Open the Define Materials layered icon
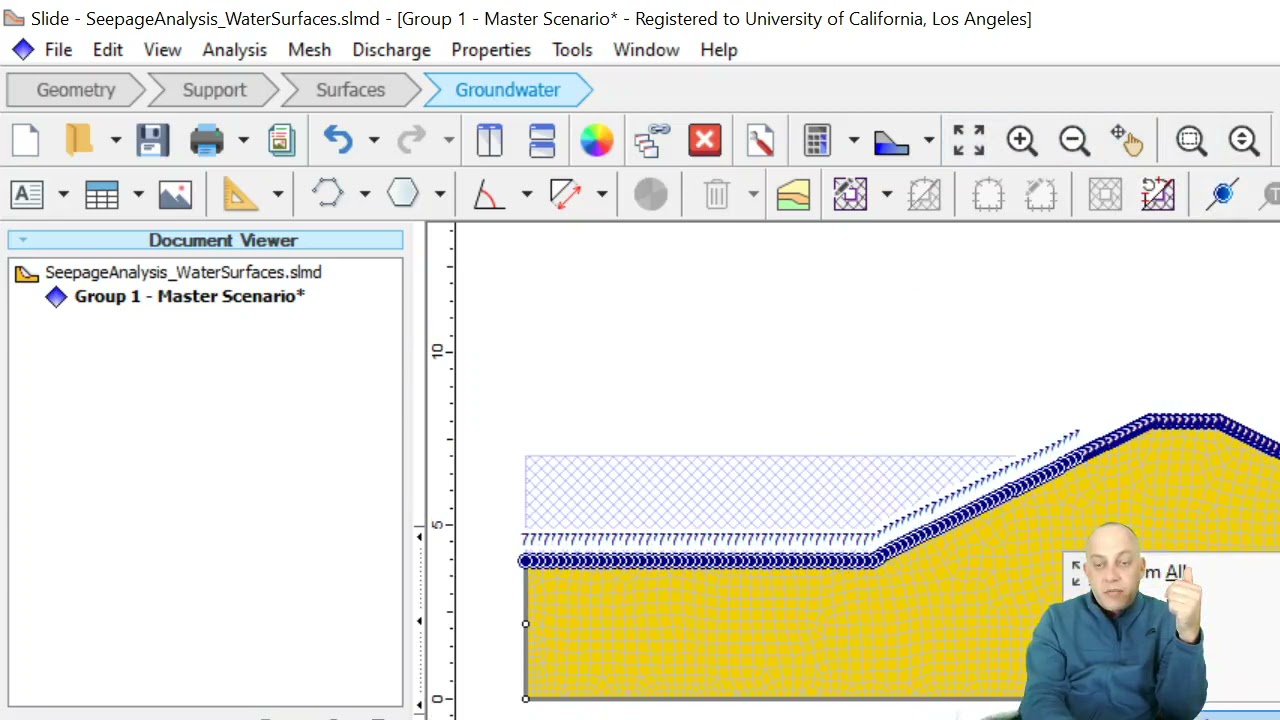Image resolution: width=1280 pixels, height=720 pixels. coord(793,194)
